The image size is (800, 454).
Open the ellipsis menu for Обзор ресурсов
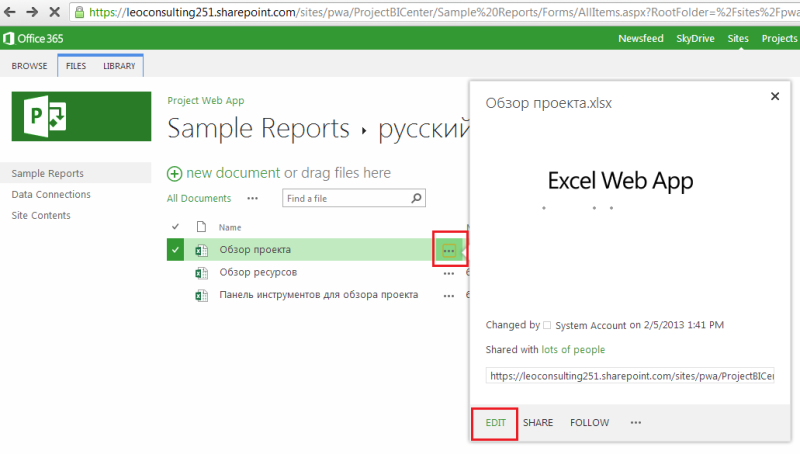point(448,274)
